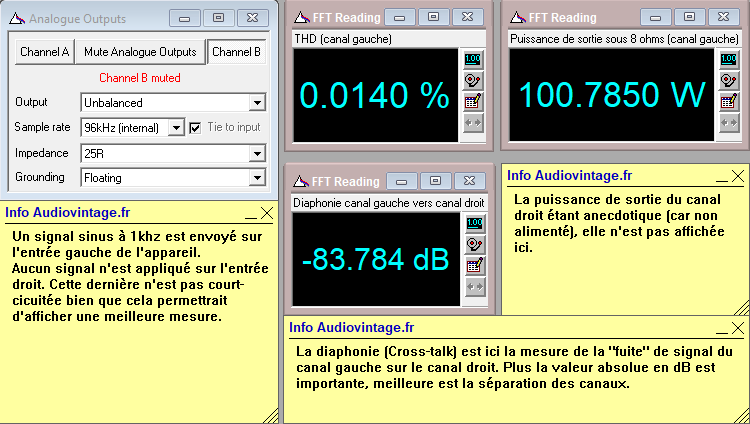Open numeric format icon in Diaphonie reading window
The width and height of the screenshot is (750, 424).
(x=474, y=223)
